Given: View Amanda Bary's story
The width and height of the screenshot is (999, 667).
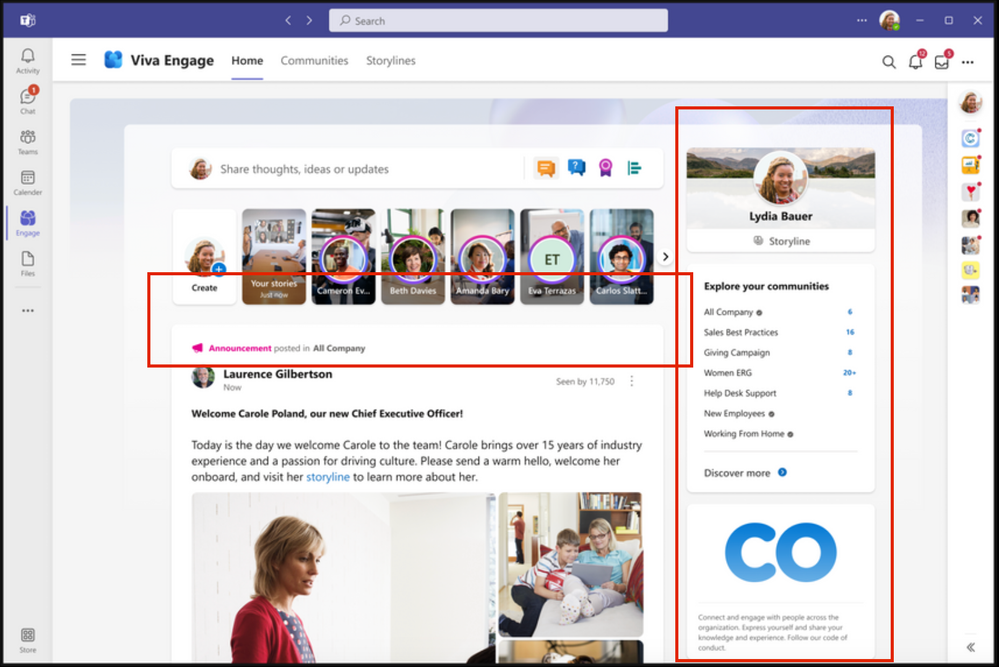Looking at the screenshot, I should (482, 257).
